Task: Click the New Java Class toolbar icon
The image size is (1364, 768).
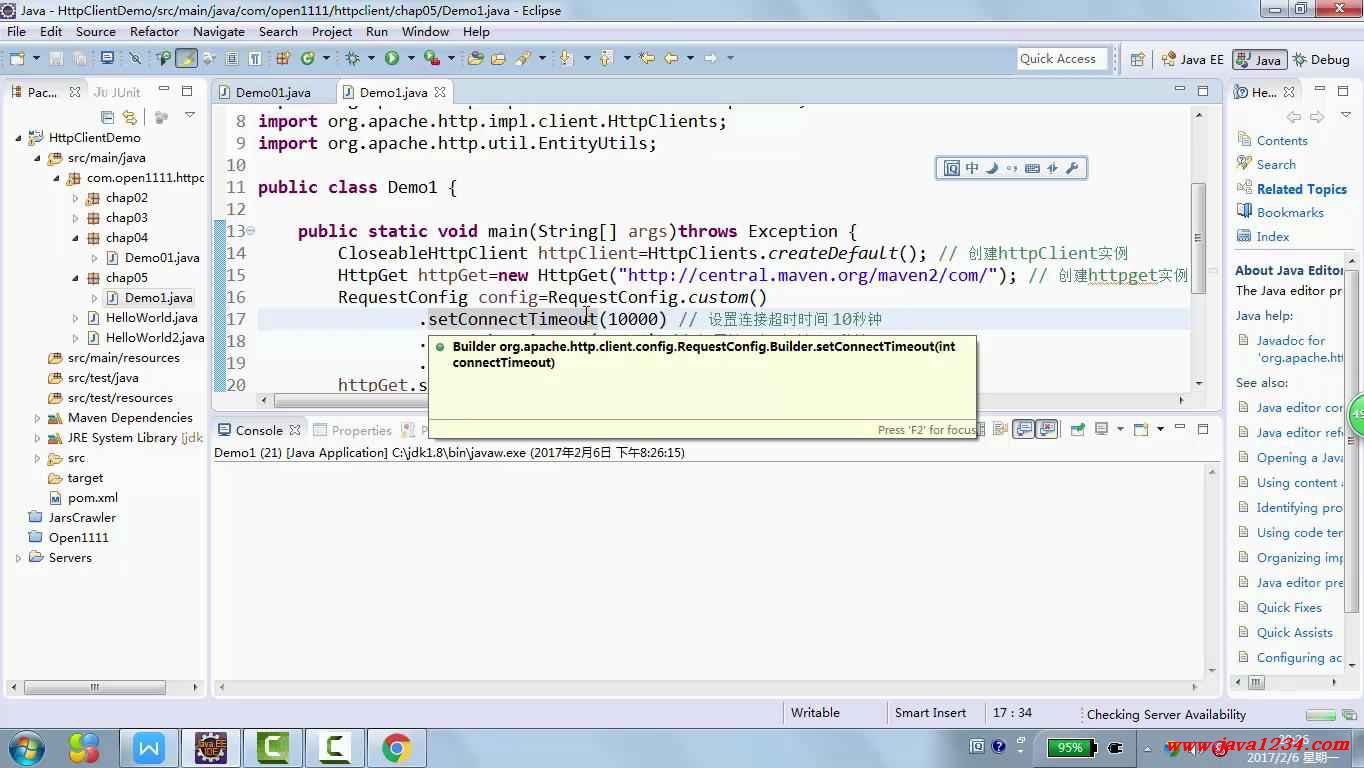Action: [307, 58]
